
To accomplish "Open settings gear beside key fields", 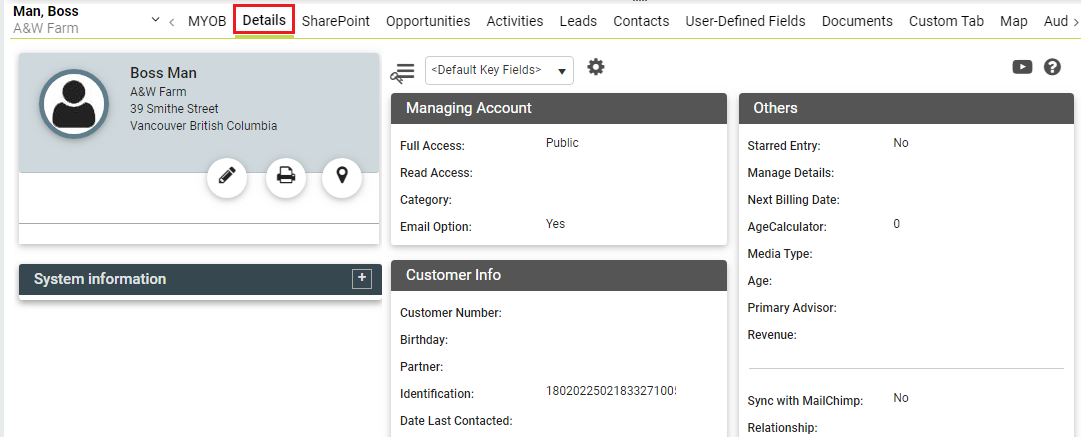I will click(x=596, y=68).
